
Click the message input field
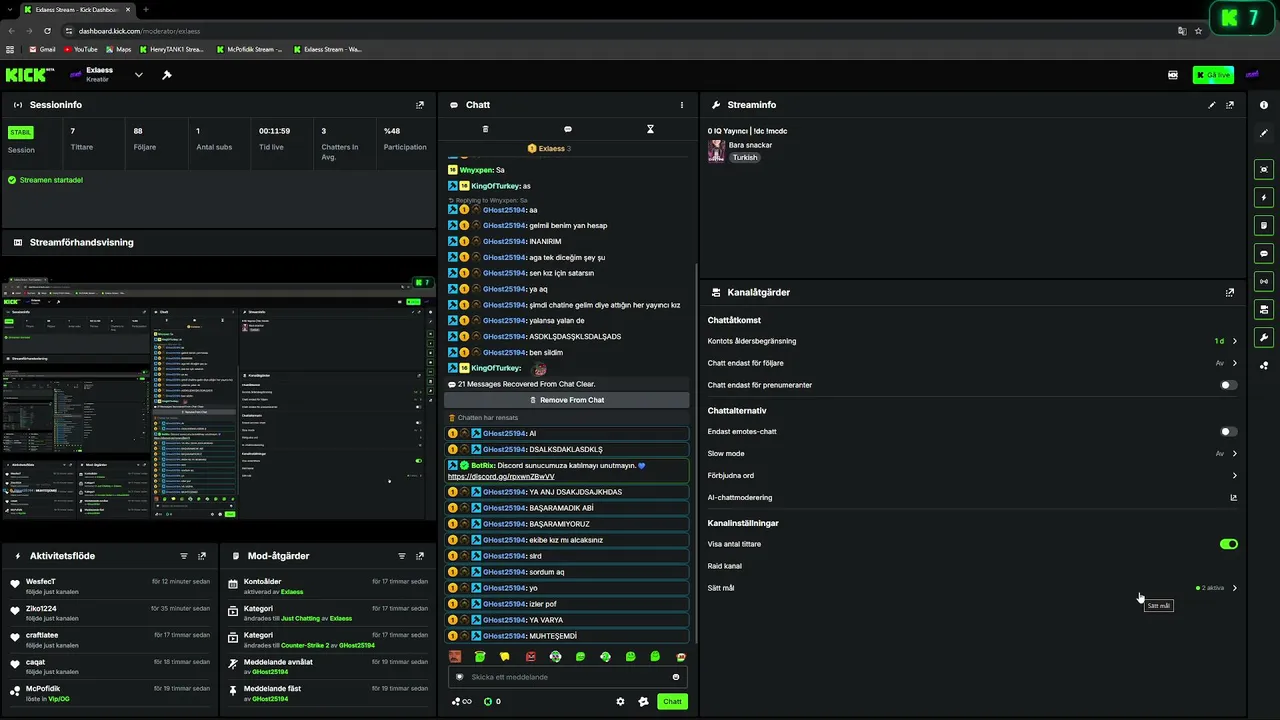click(567, 677)
